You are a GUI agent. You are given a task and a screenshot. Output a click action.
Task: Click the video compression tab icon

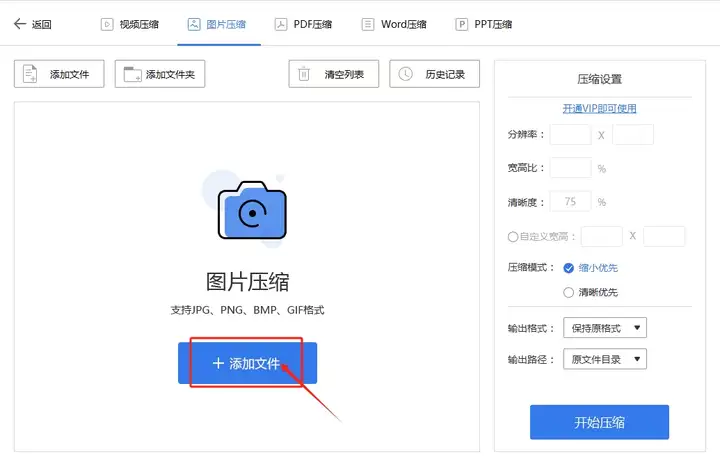pyautogui.click(x=107, y=24)
